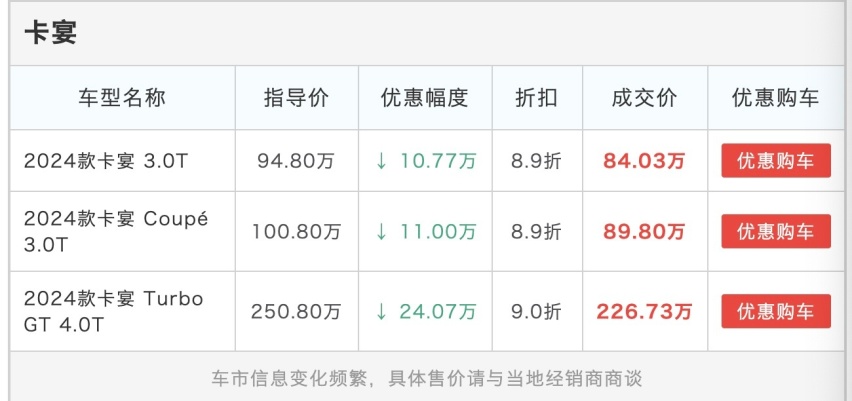Image resolution: width=852 pixels, height=401 pixels.
Task: Open model name 2024款卡宴 3.0T
Action: [106, 161]
